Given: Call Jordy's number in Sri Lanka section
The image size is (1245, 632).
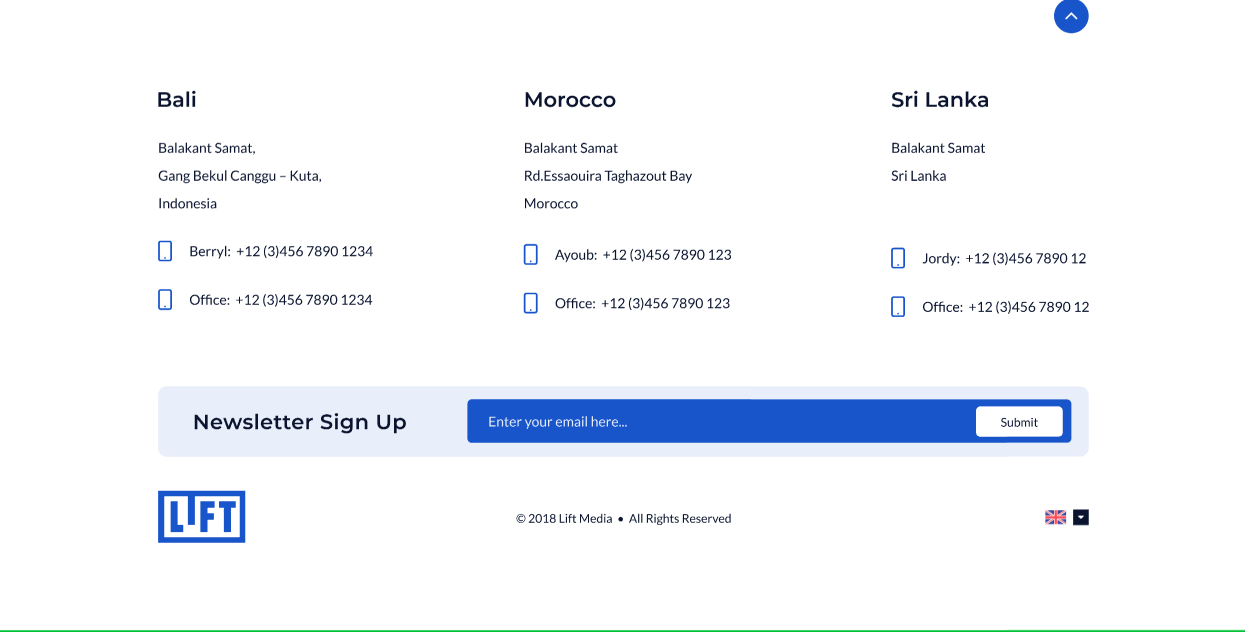Looking at the screenshot, I should [x=1027, y=258].
